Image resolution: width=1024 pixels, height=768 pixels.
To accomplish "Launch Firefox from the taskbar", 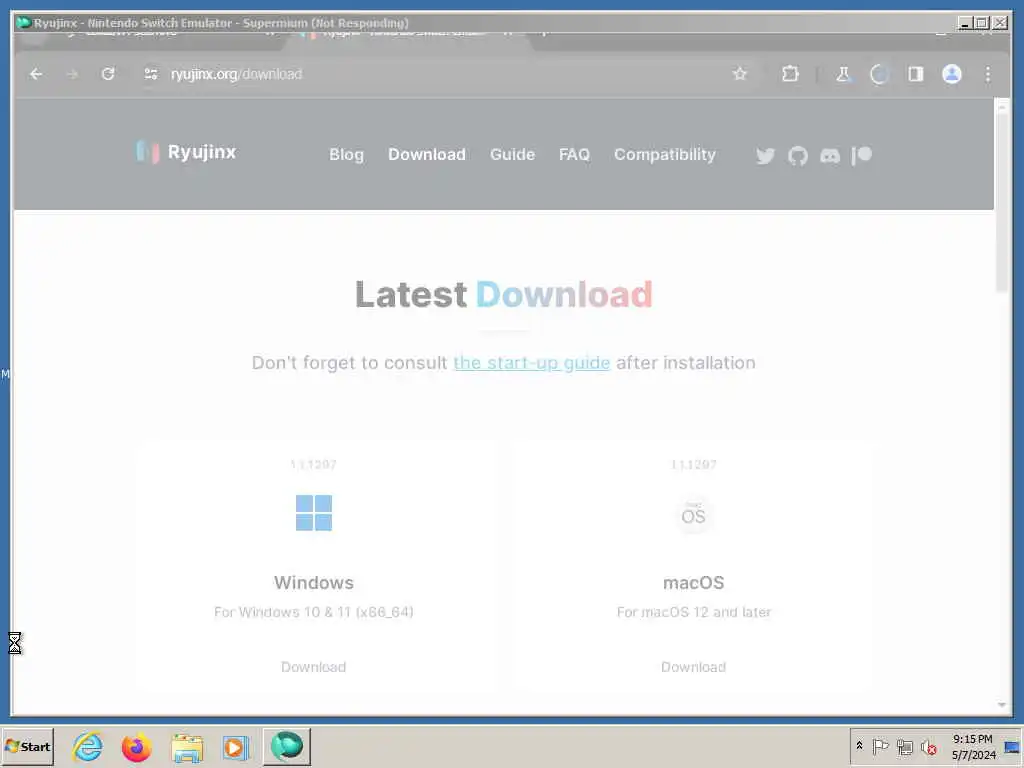I will 136,747.
